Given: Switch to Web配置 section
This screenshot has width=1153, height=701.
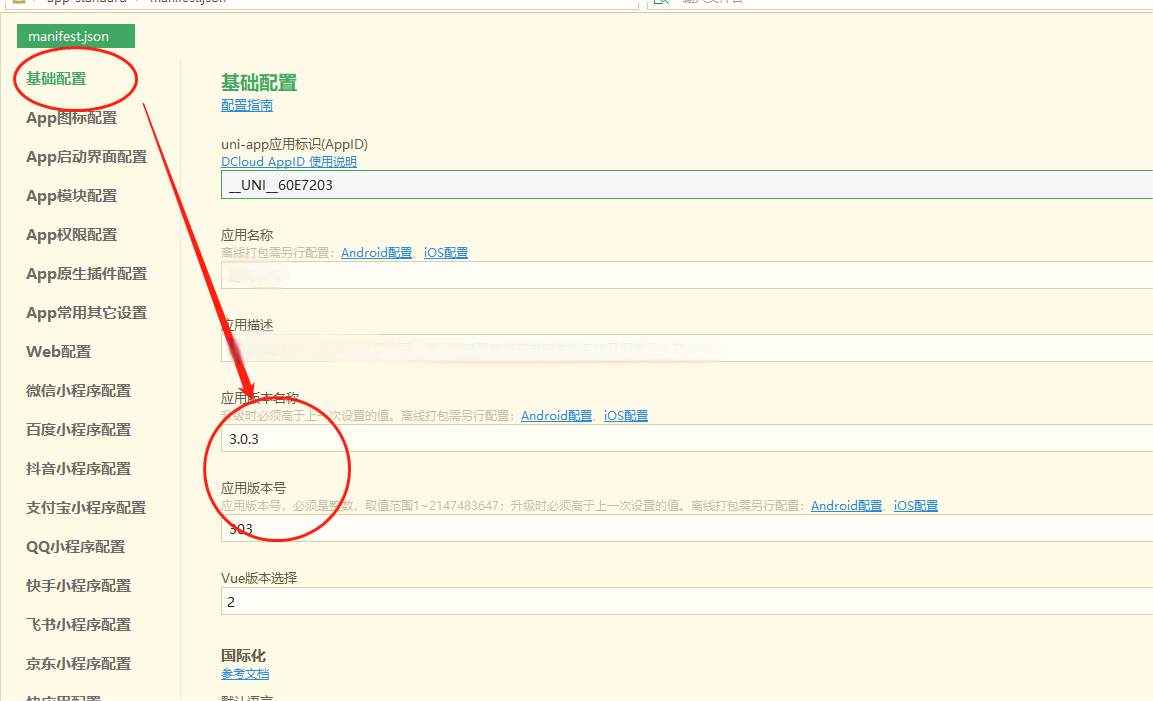Looking at the screenshot, I should click(x=58, y=352).
